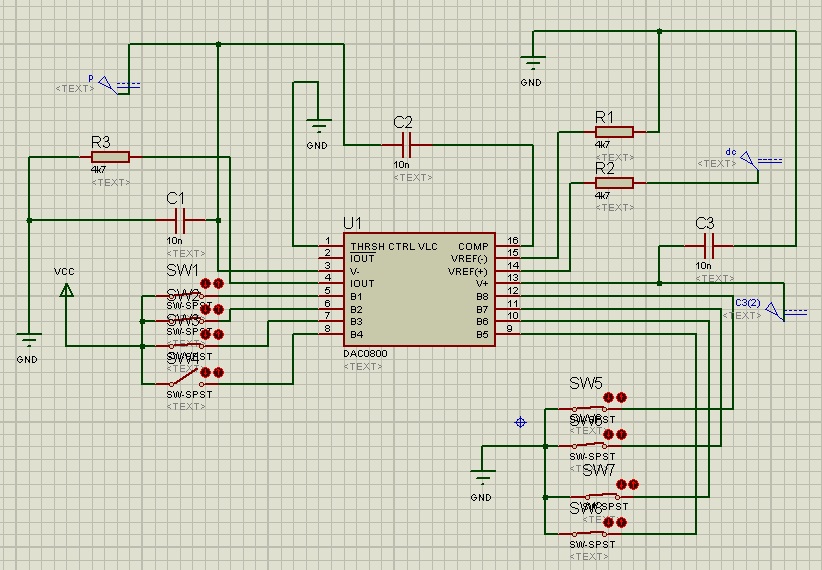Click the blue origin marker crosshair
This screenshot has width=822, height=570.
[x=520, y=422]
